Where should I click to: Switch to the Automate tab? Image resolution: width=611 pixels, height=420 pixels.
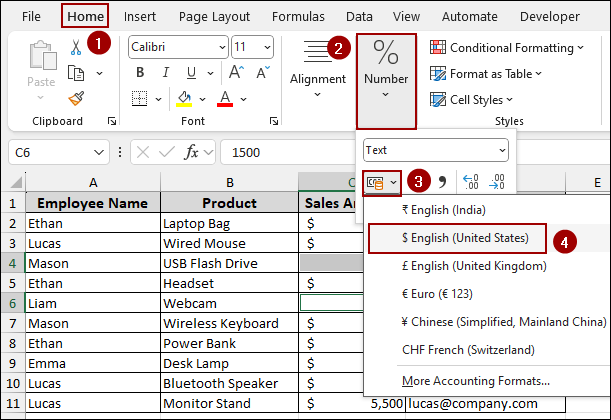pos(470,16)
